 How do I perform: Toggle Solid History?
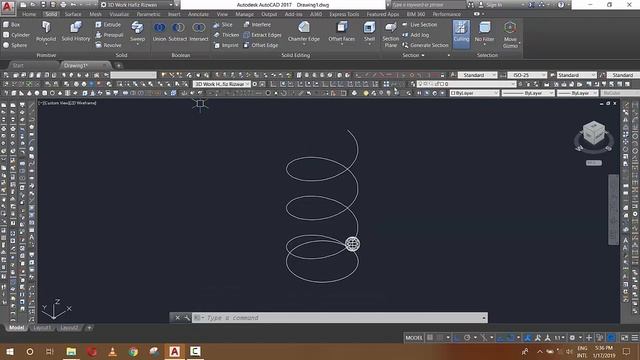pos(76,31)
